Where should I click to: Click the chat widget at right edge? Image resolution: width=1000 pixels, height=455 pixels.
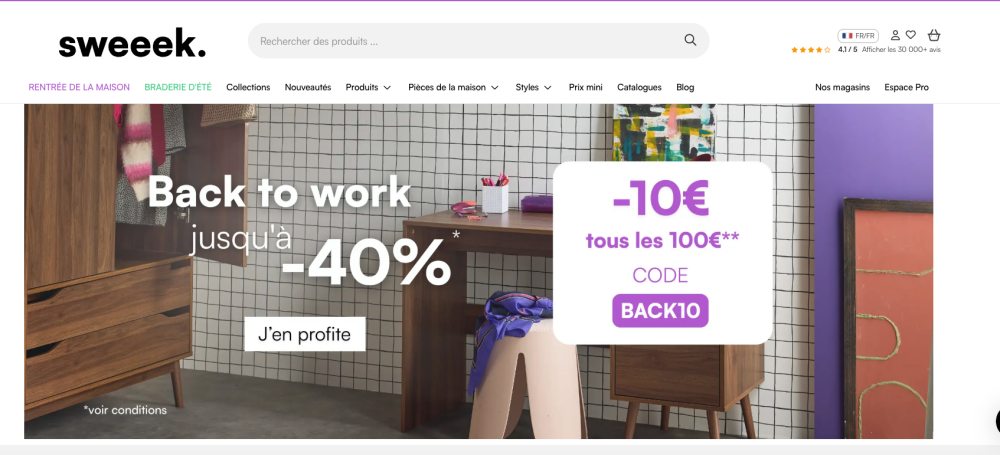pos(997,421)
